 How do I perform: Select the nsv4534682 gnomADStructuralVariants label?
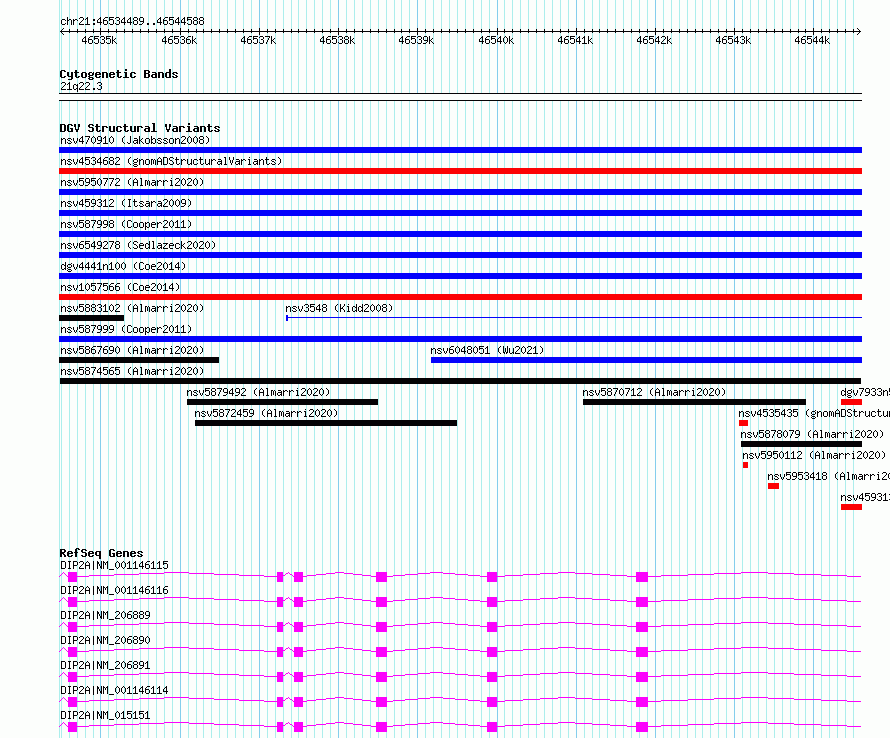[x=171, y=161]
